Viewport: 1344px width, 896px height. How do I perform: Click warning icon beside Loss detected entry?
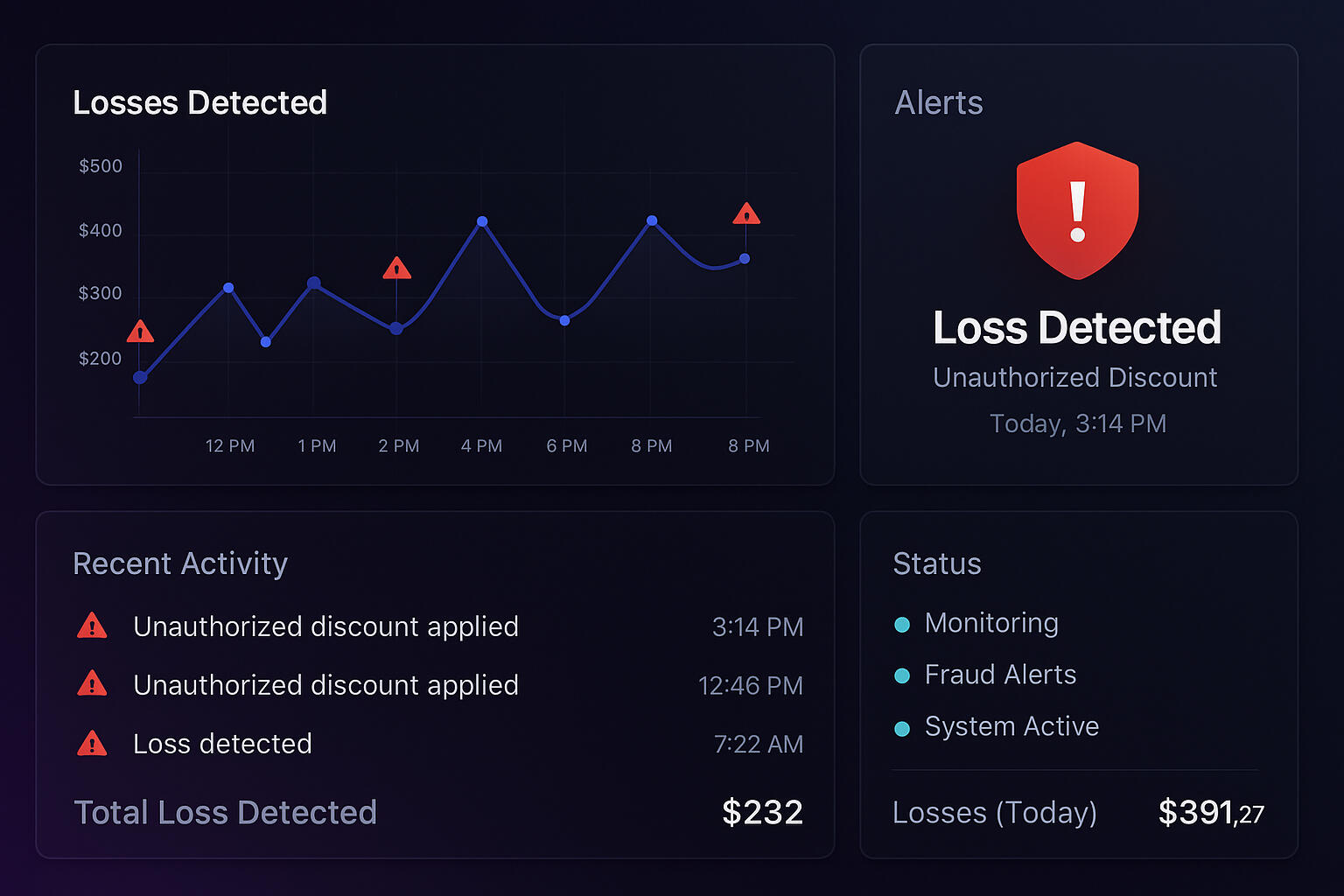pos(92,744)
